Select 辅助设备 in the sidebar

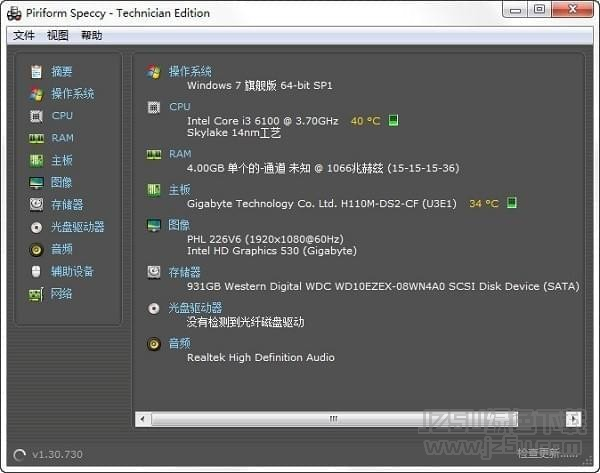coord(73,272)
